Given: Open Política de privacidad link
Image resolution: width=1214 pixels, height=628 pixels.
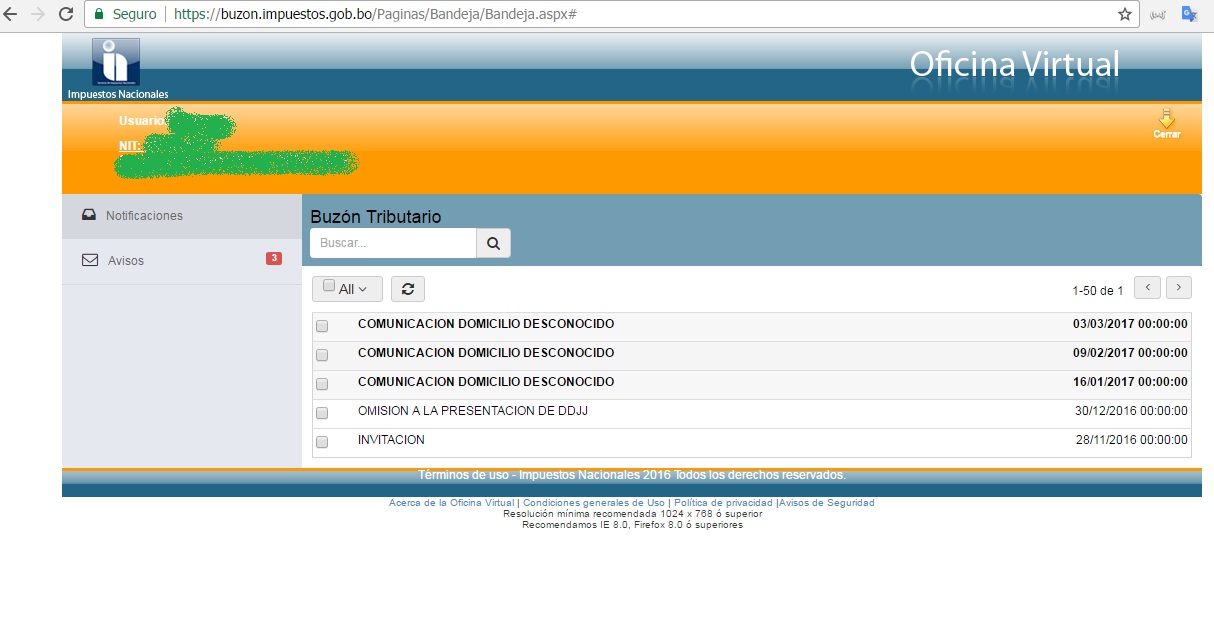Looking at the screenshot, I should (x=723, y=503).
